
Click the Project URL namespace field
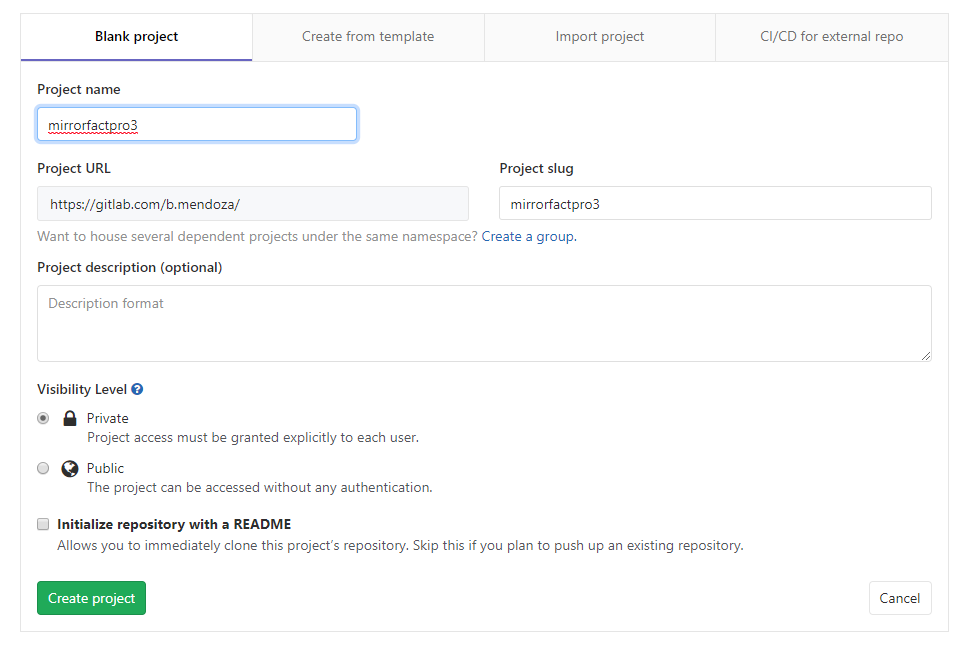[253, 203]
